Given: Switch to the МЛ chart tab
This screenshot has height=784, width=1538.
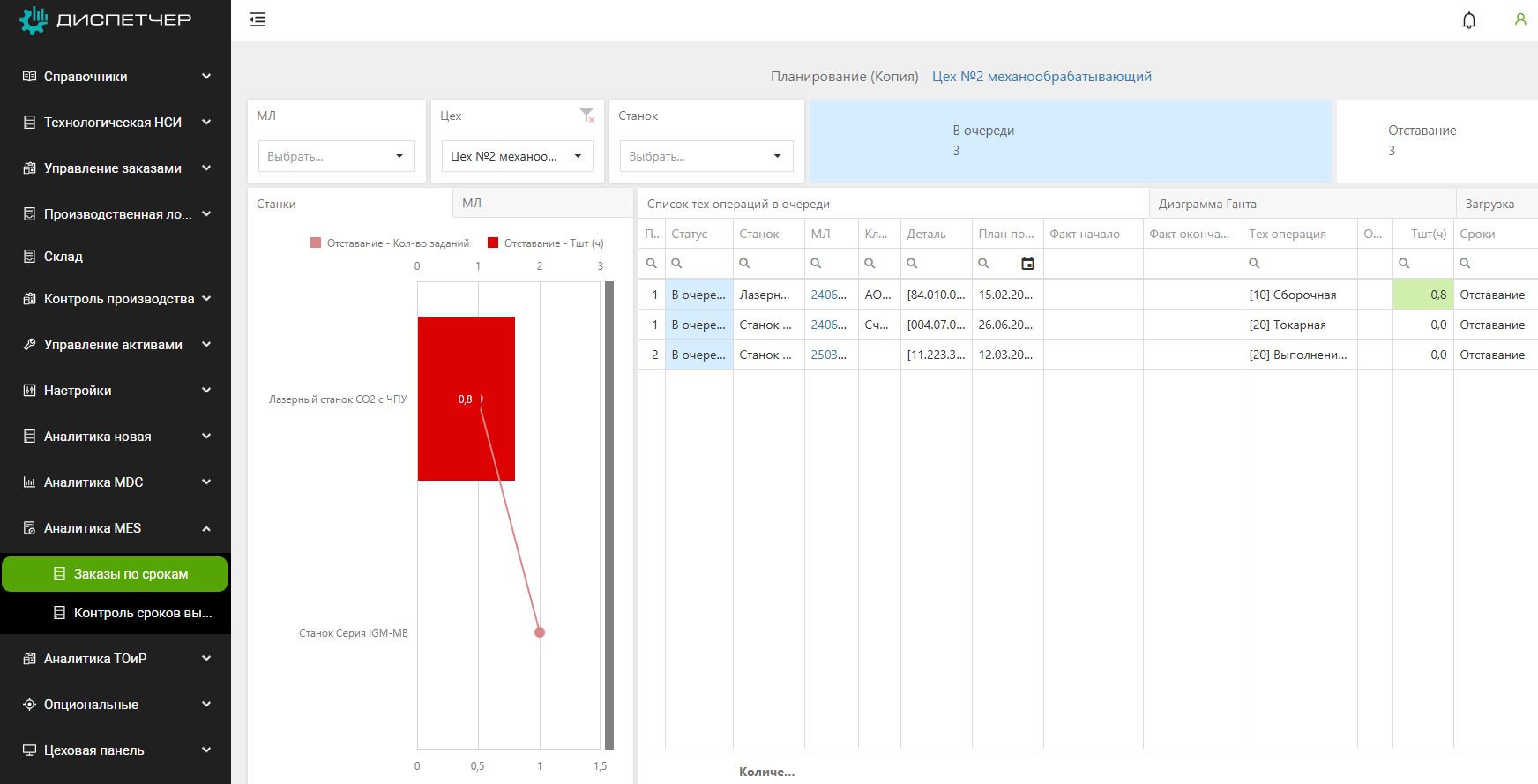Looking at the screenshot, I should point(472,203).
